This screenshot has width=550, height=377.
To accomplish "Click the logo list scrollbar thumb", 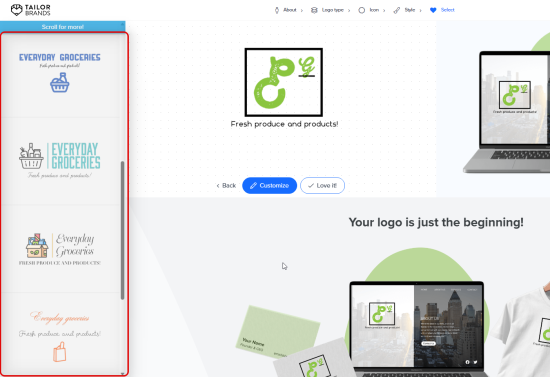I will click(x=122, y=230).
